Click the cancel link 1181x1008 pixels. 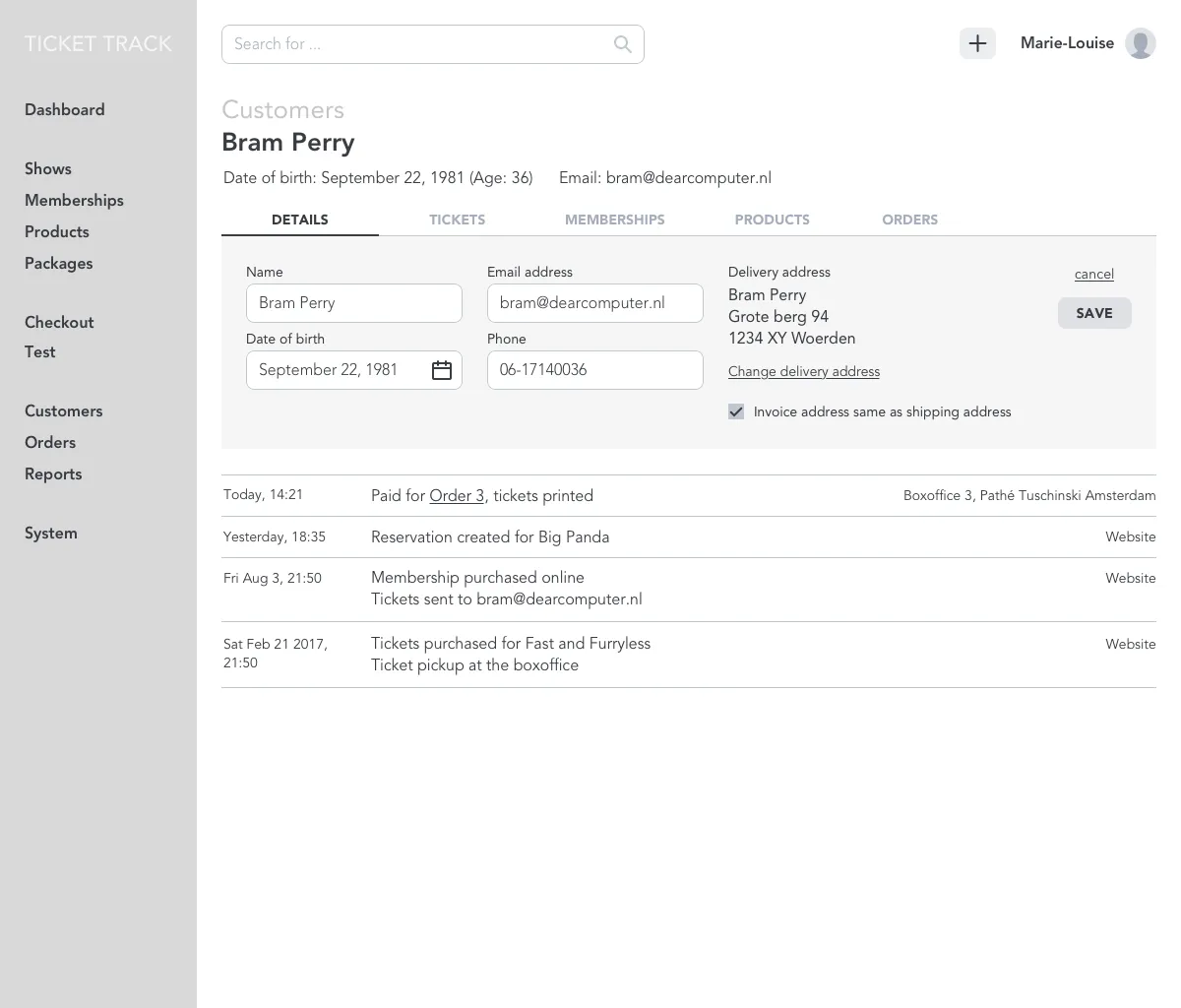[x=1094, y=274]
